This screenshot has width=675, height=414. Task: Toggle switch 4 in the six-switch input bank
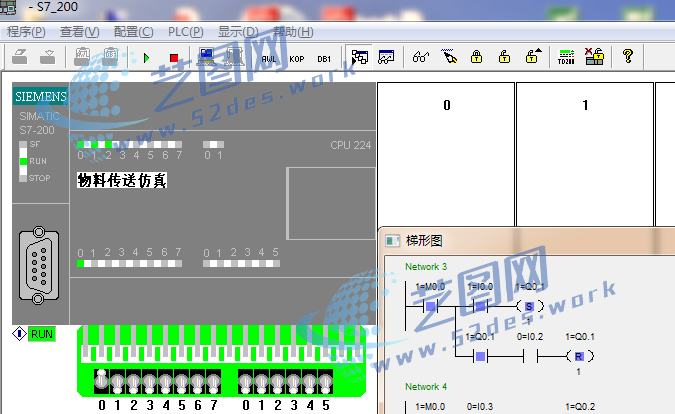click(x=310, y=381)
